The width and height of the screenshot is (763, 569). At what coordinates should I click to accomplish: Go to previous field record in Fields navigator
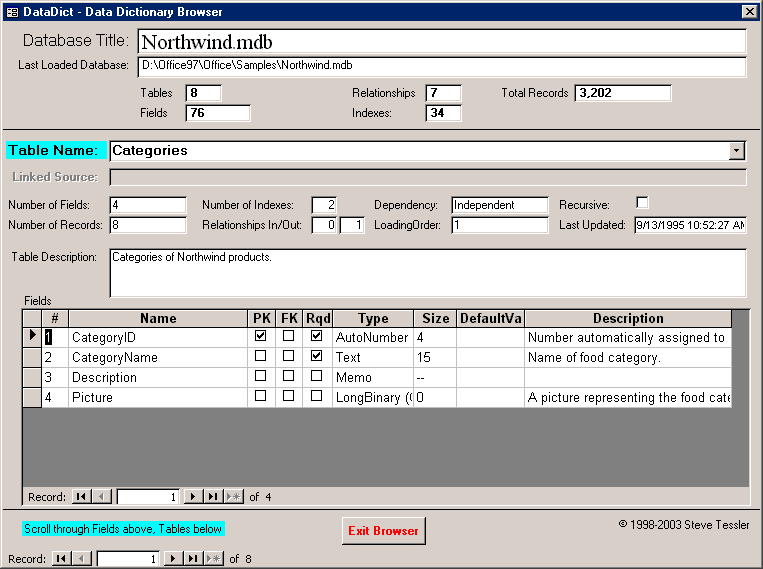102,496
